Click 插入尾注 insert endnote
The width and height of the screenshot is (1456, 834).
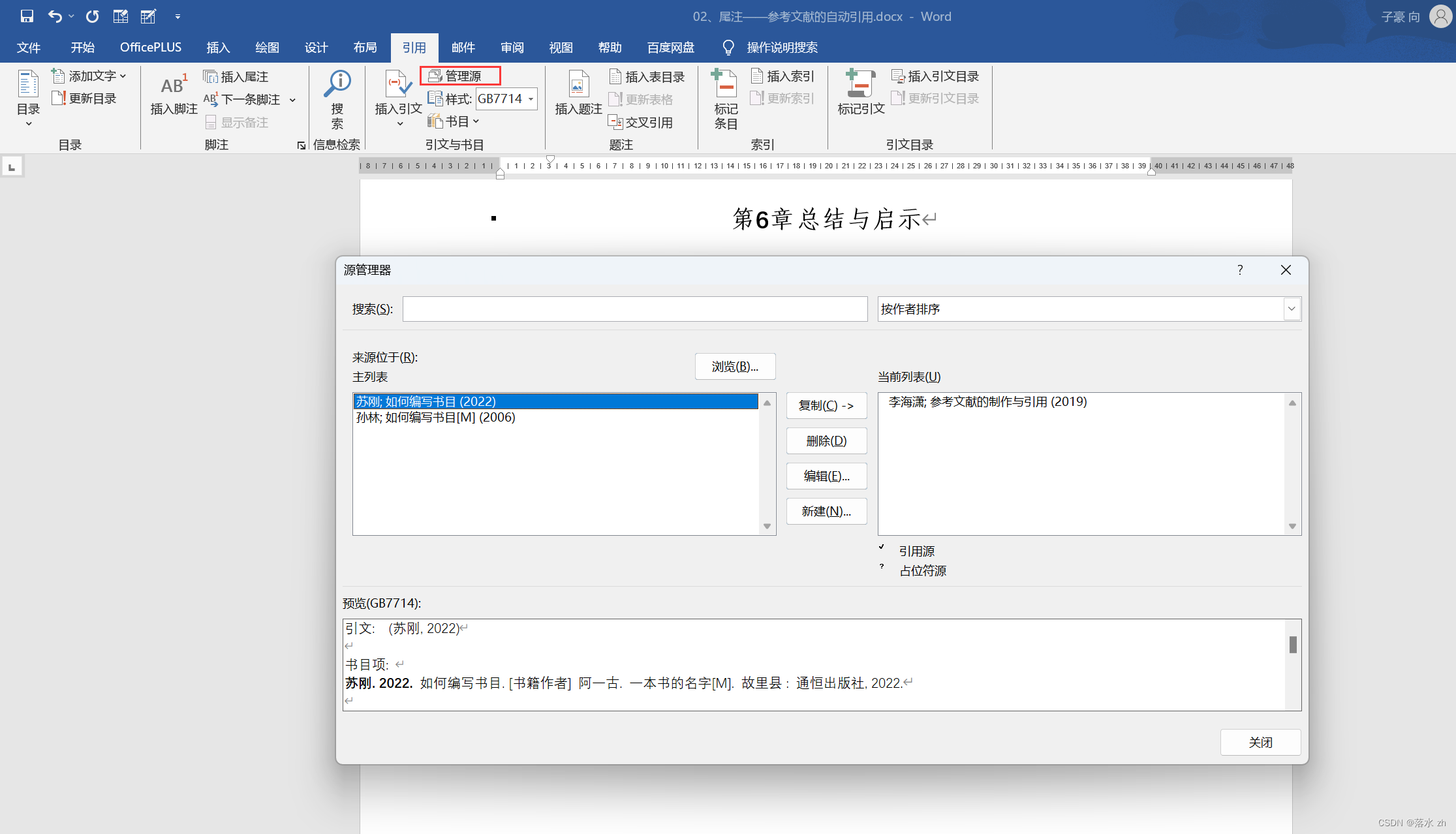click(236, 77)
